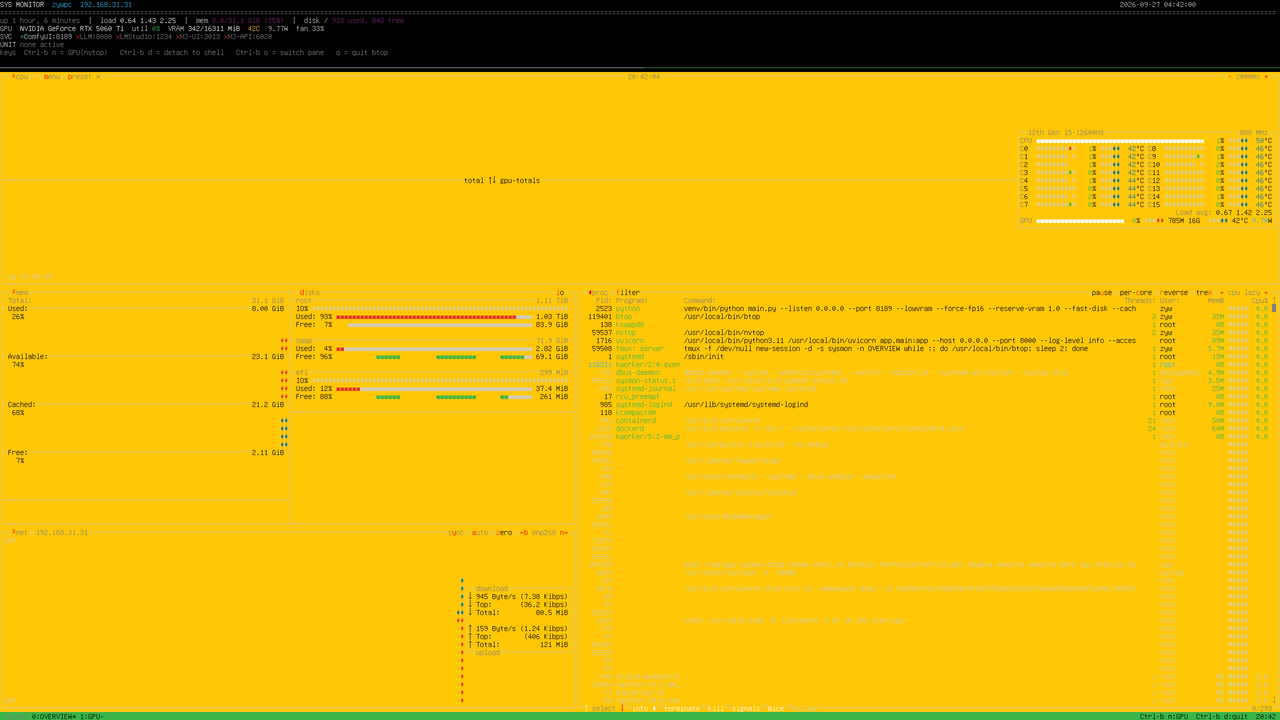Image resolution: width=1280 pixels, height=720 pixels.
Task: Switch to next network interface with n arrow
Action: (564, 533)
